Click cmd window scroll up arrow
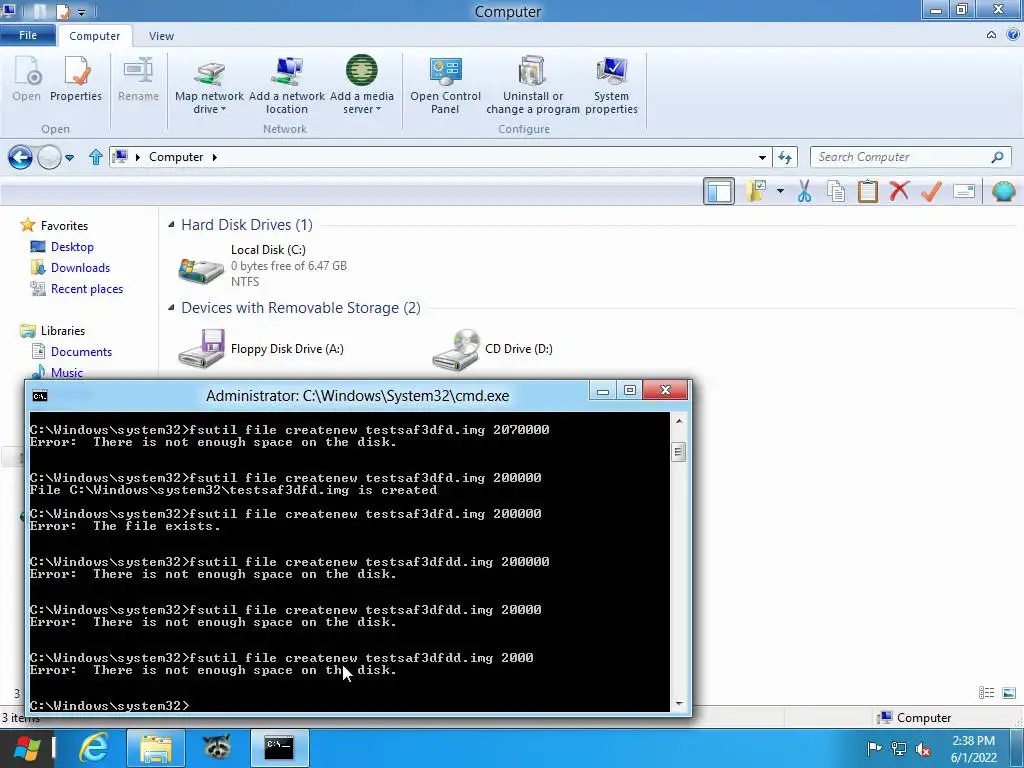Screen dimensions: 1024x768 (x=679, y=421)
